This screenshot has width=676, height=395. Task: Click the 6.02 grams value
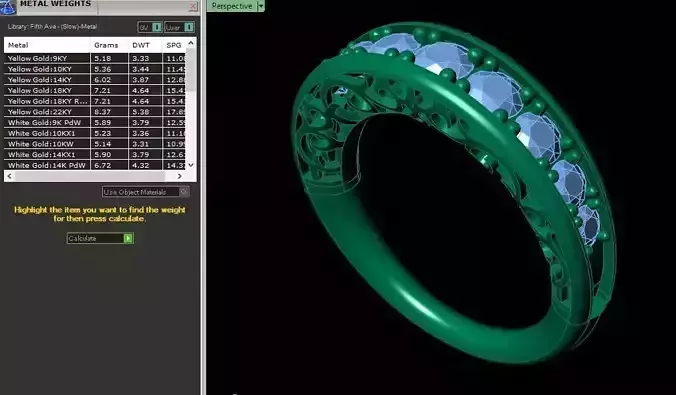click(x=103, y=80)
